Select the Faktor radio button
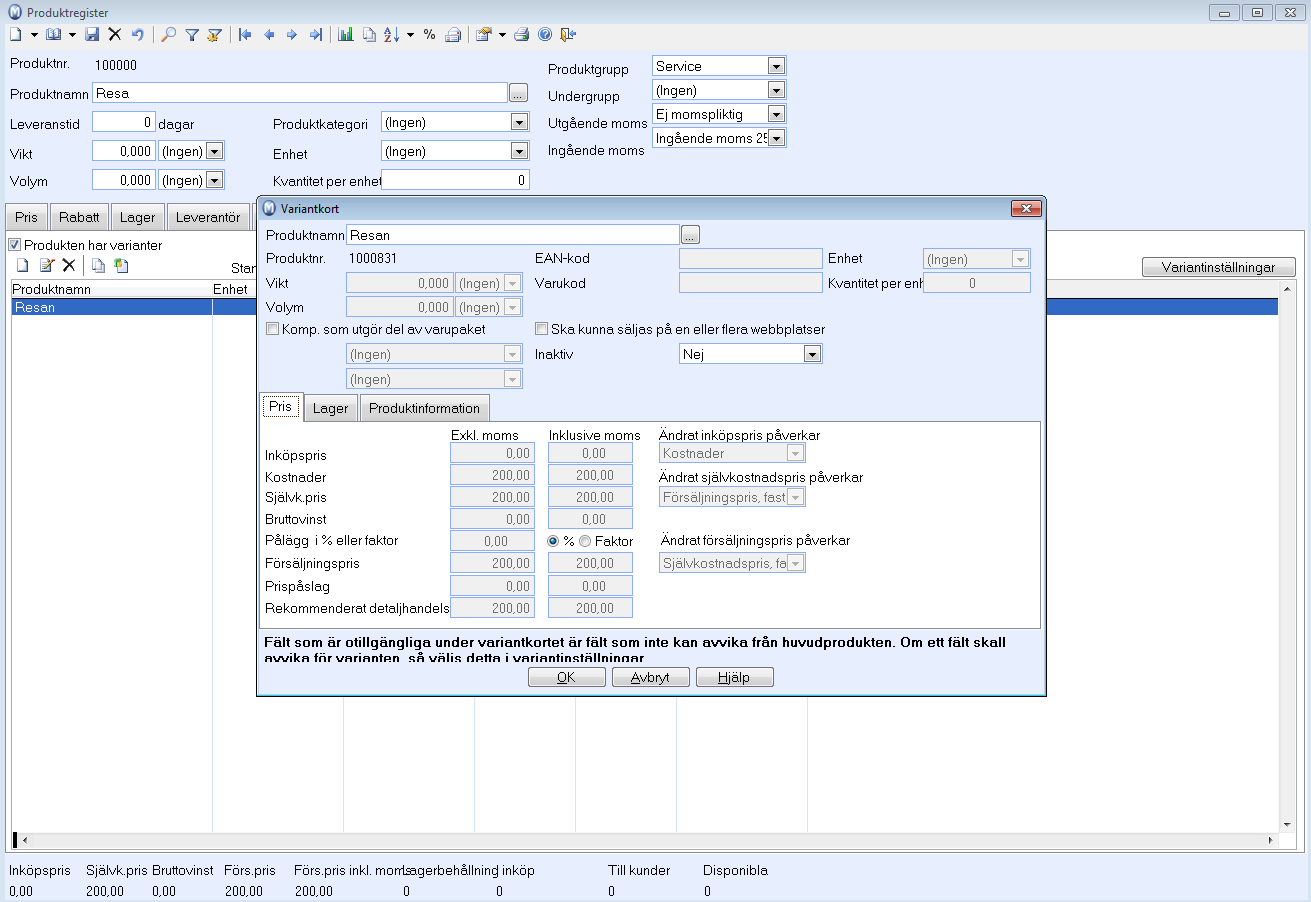Viewport: 1311px width, 902px height. coord(585,541)
